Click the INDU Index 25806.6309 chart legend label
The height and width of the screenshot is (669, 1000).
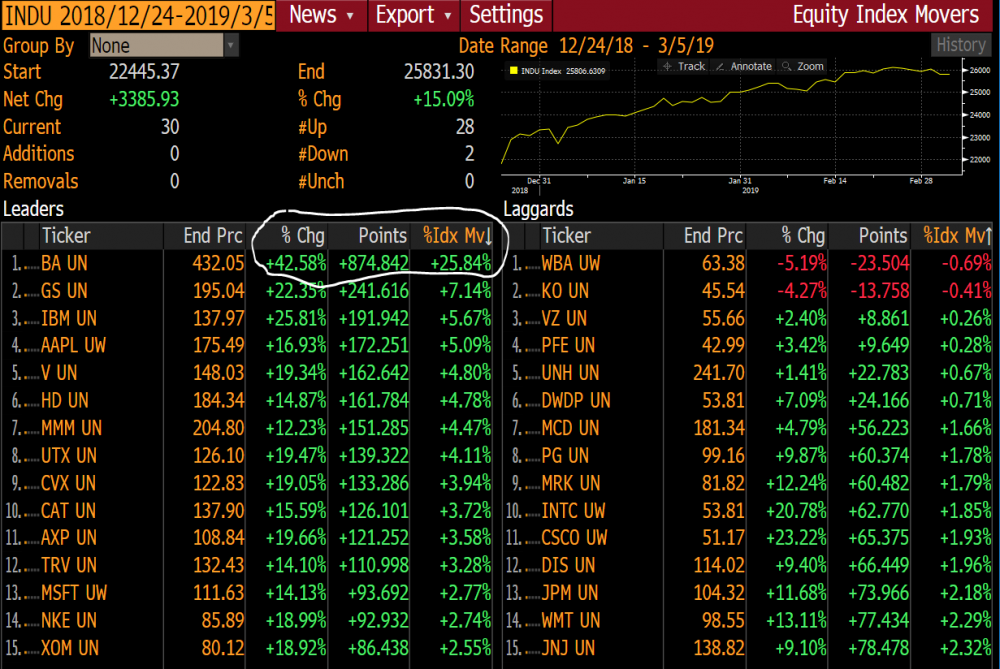pyautogui.click(x=563, y=71)
